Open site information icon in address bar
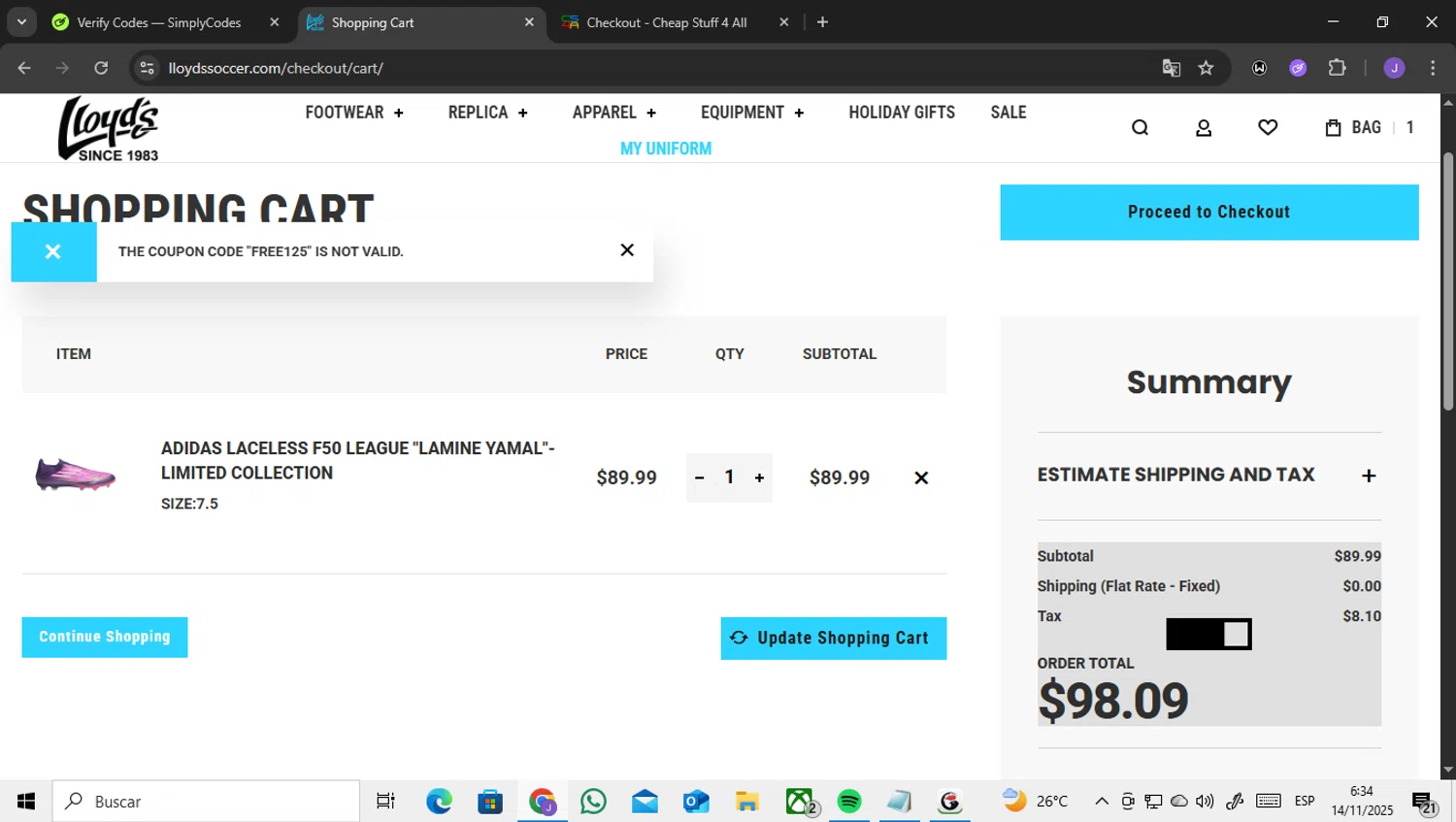1456x822 pixels. click(x=147, y=68)
